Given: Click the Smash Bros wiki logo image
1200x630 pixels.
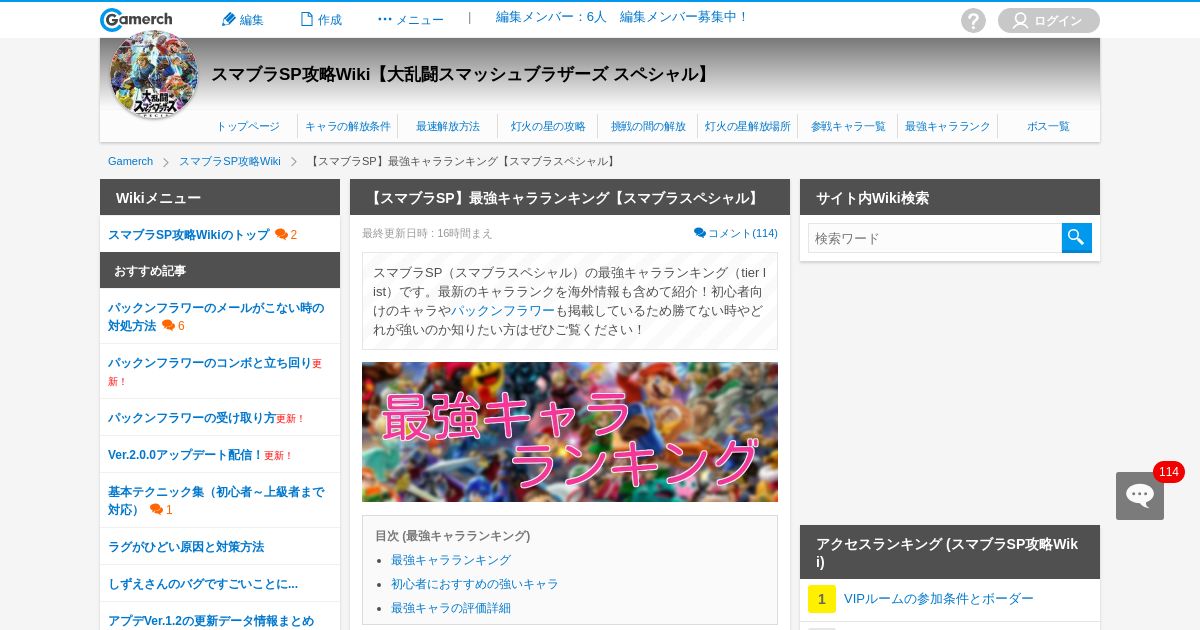Looking at the screenshot, I should pyautogui.click(x=154, y=75).
